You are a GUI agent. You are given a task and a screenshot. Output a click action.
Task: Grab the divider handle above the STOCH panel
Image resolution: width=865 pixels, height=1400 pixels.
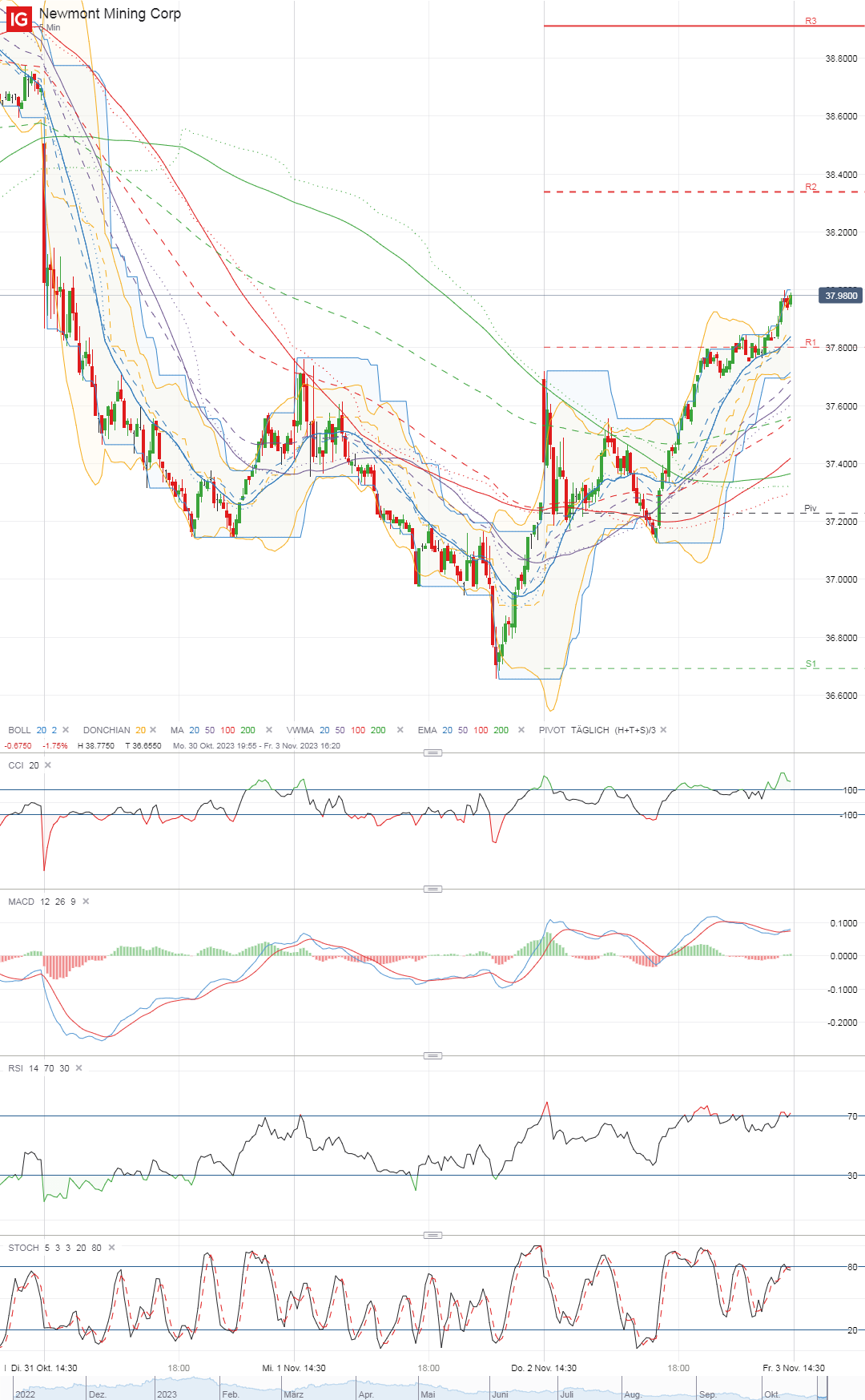click(x=432, y=1235)
